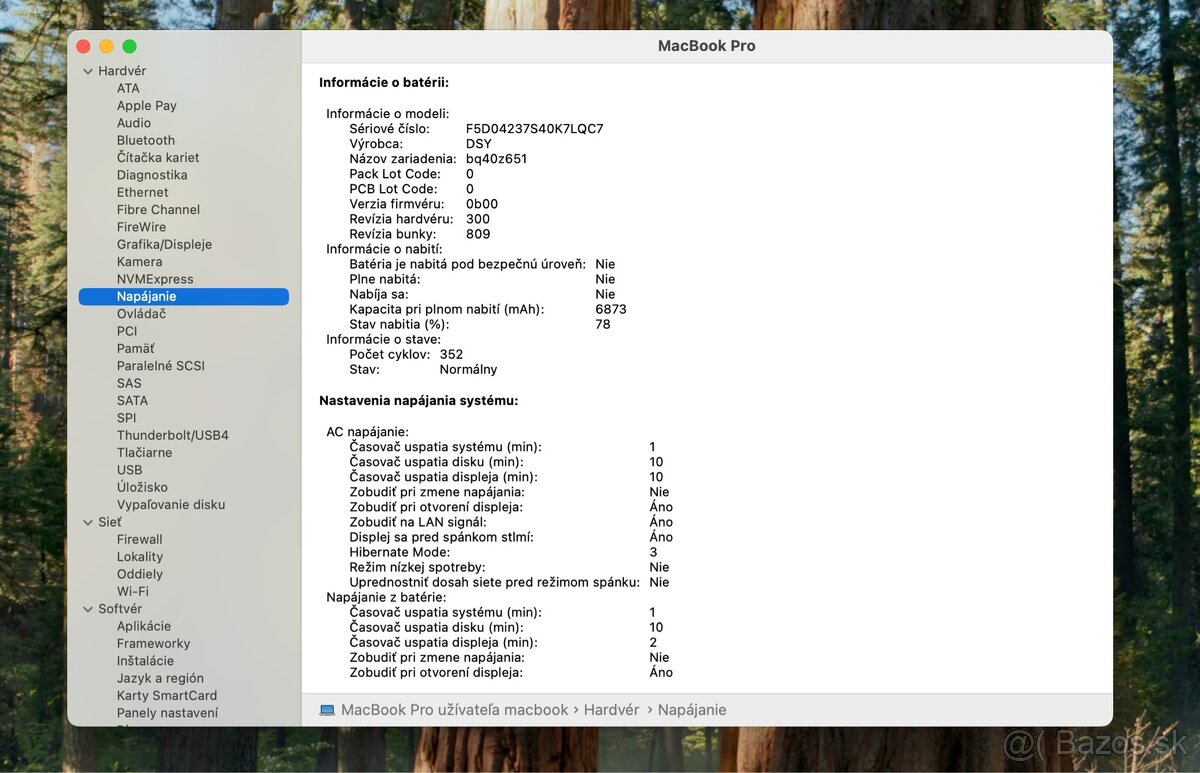
Task: Click full charge capacity value 6873
Action: pos(611,310)
